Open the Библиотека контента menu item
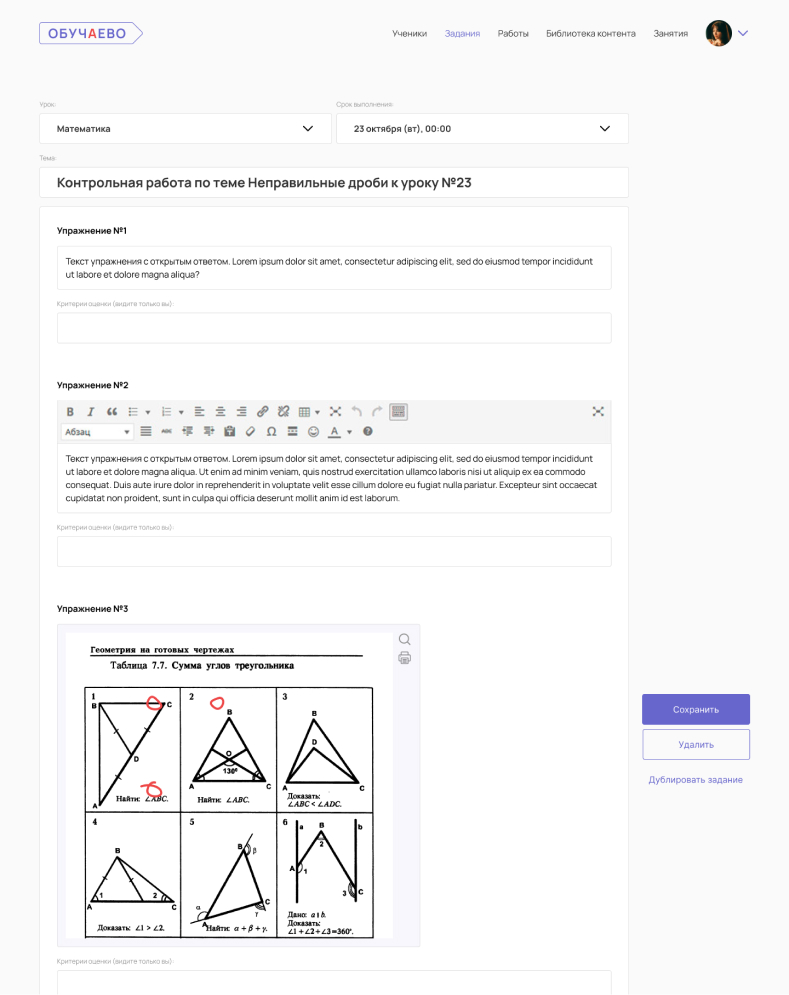This screenshot has width=789, height=995. 590,33
